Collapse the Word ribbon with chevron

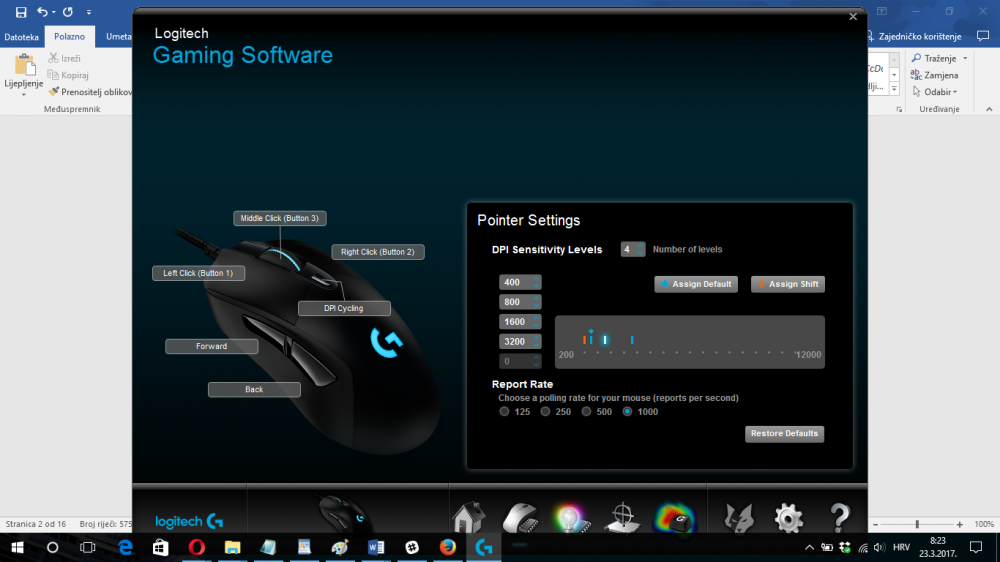tap(989, 110)
